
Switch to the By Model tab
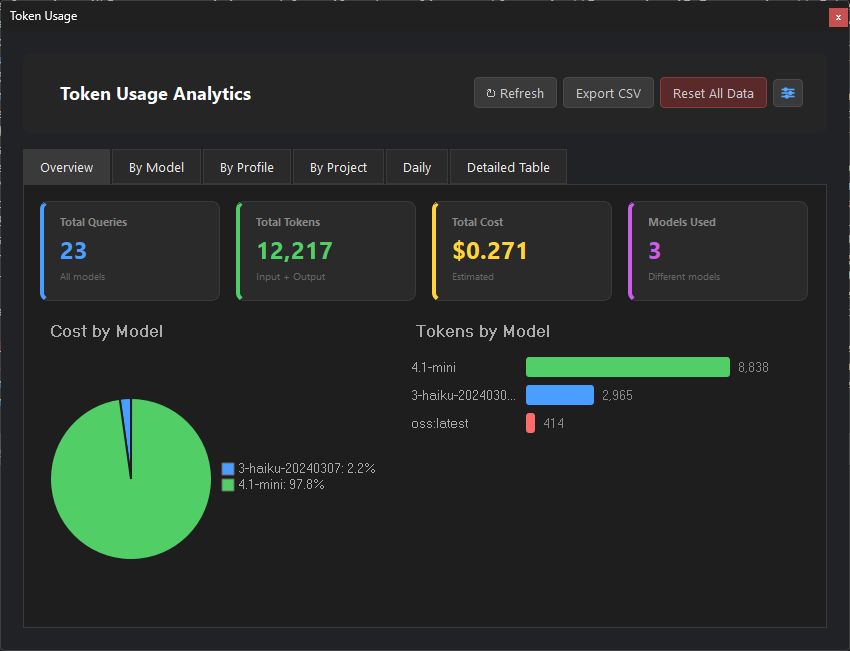156,167
